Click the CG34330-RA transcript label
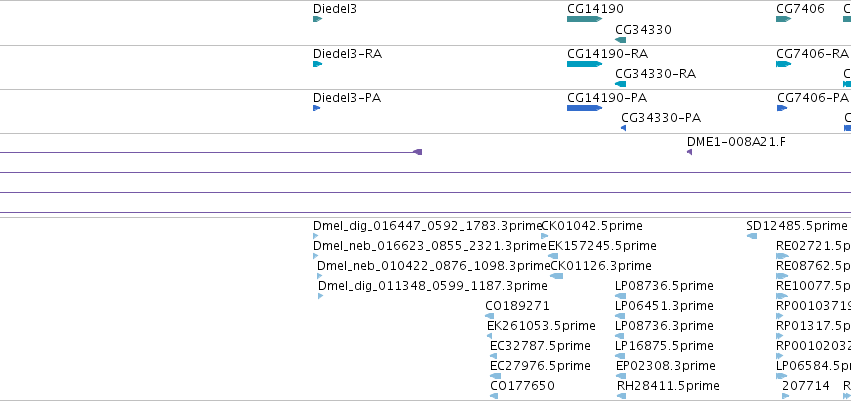 click(x=655, y=74)
